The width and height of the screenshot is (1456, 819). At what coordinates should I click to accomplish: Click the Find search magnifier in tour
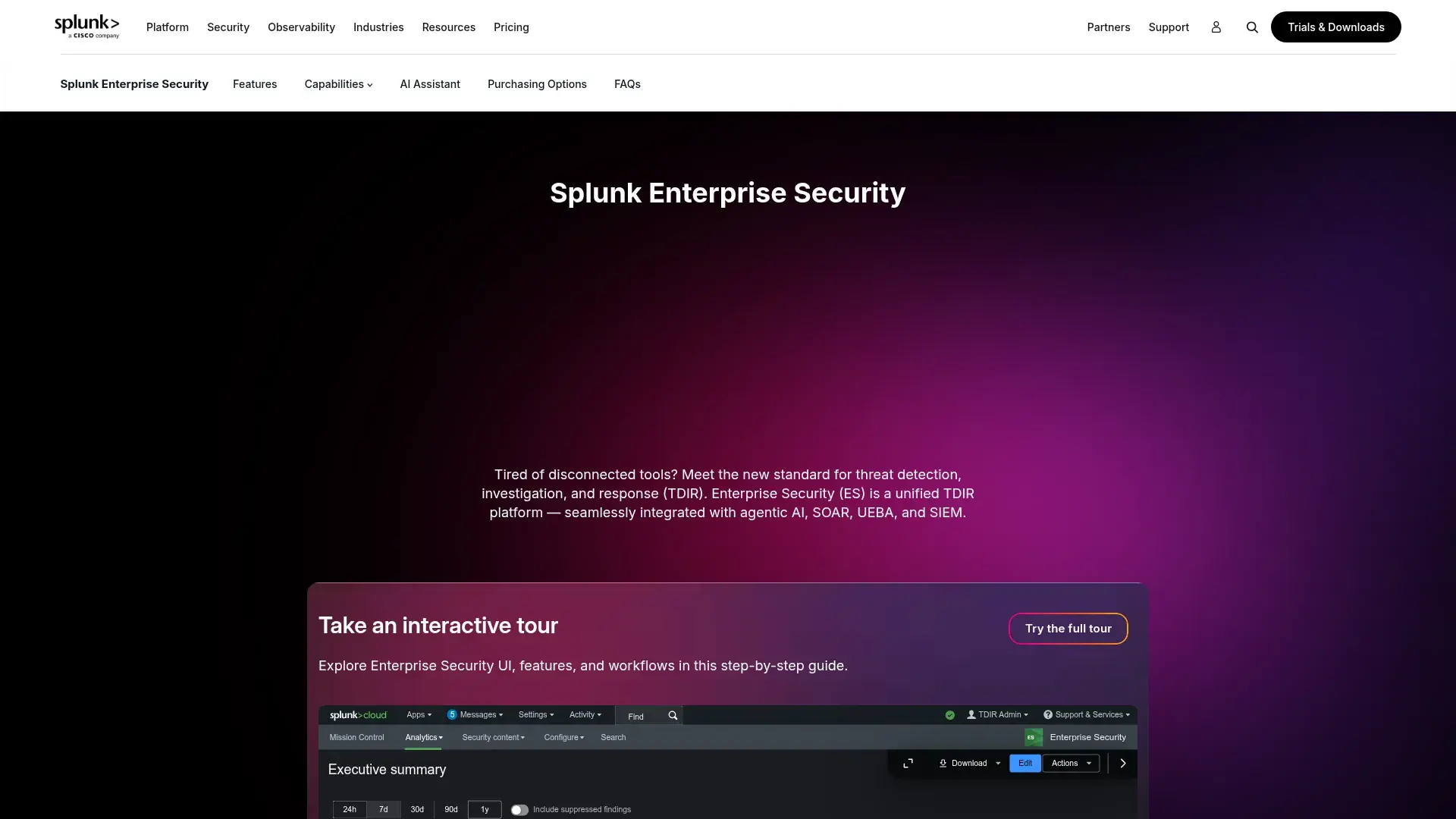click(673, 716)
